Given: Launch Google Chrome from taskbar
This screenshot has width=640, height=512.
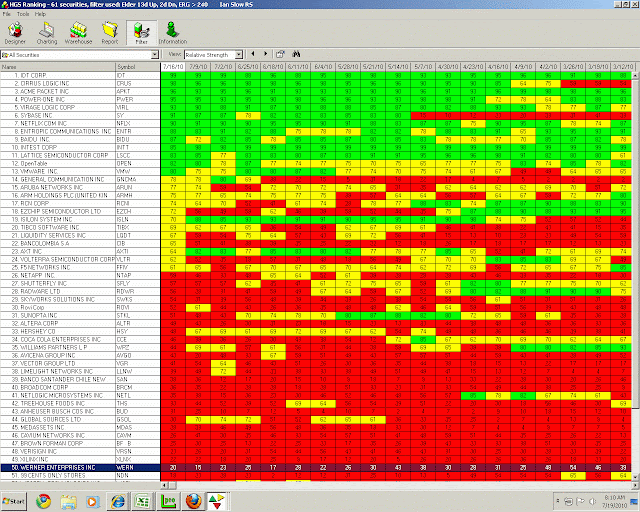Looking at the screenshot, I should 43,501.
